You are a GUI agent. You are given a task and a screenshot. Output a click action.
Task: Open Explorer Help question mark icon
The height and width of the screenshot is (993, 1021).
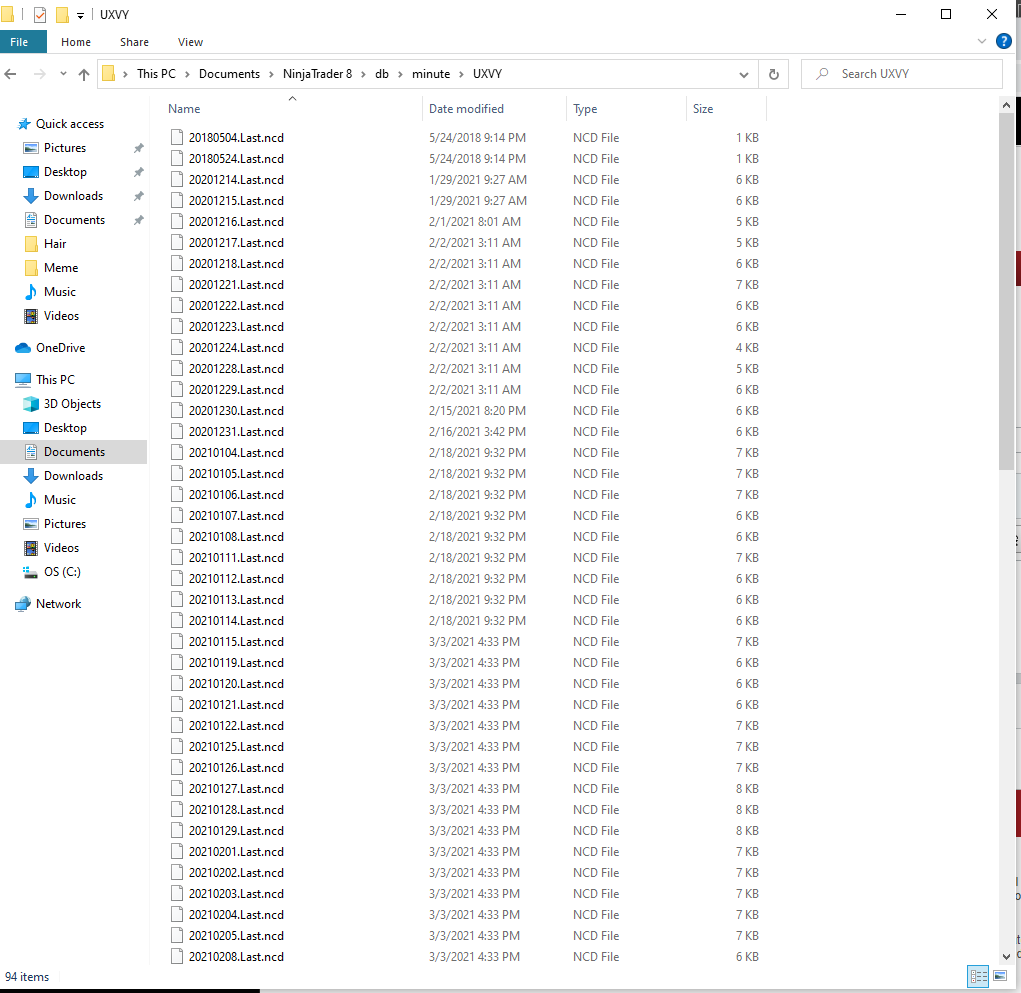[x=1003, y=42]
